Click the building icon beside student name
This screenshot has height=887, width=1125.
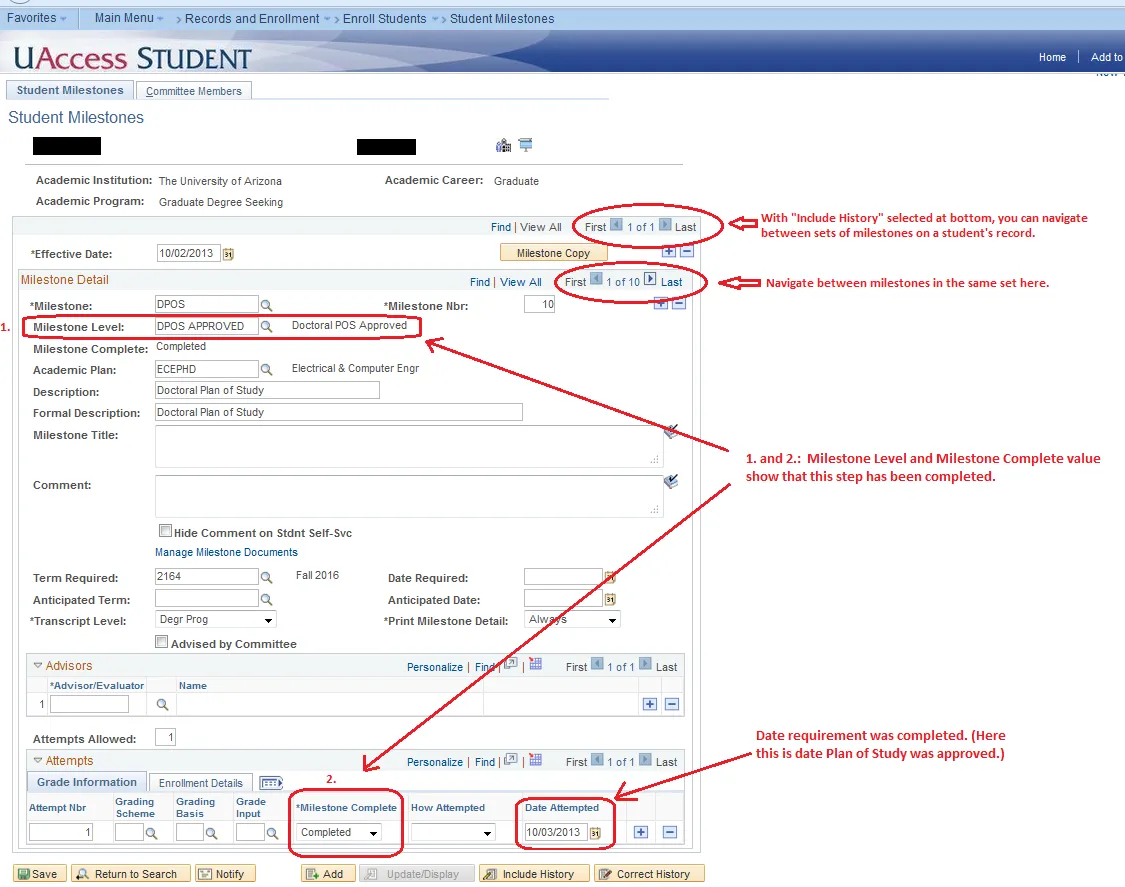pos(504,146)
